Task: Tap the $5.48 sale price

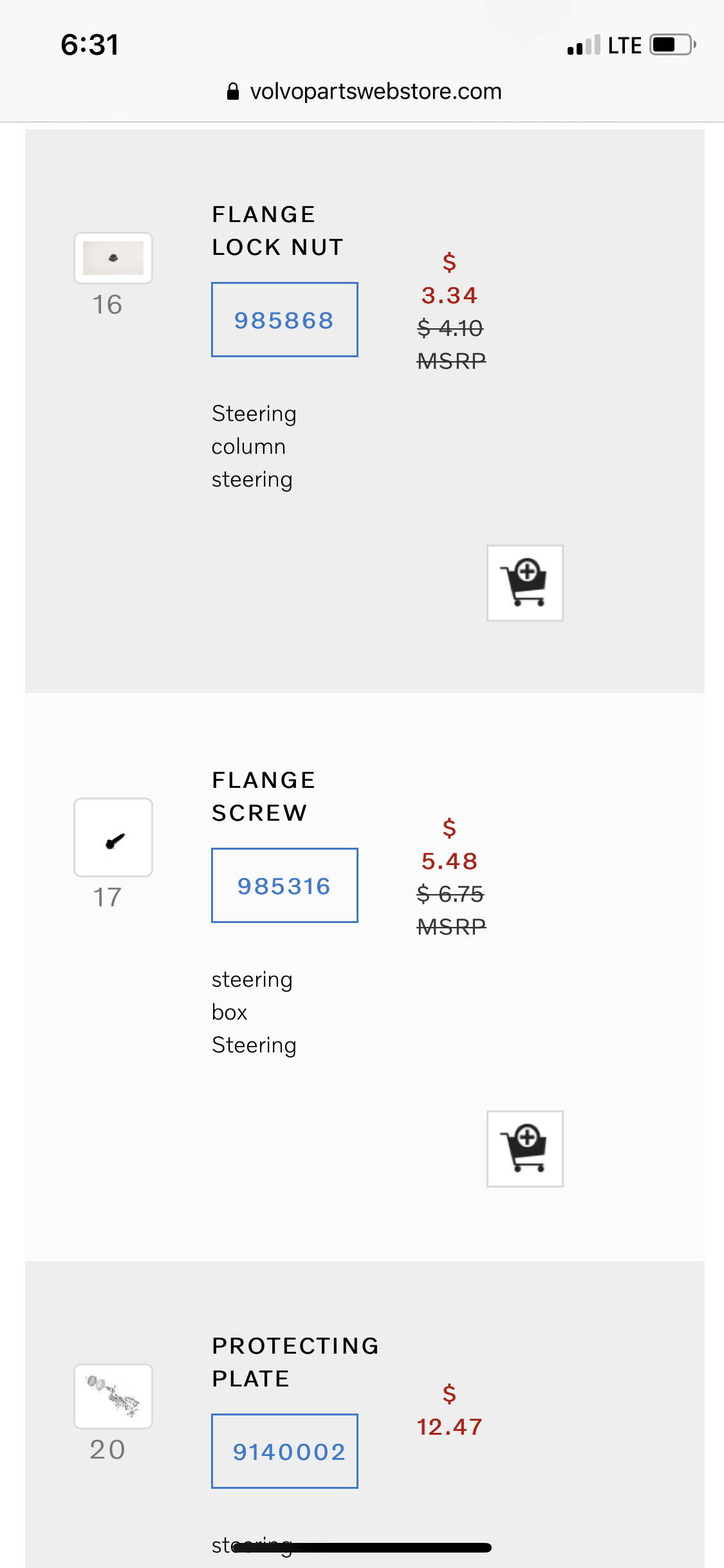Action: [x=449, y=861]
